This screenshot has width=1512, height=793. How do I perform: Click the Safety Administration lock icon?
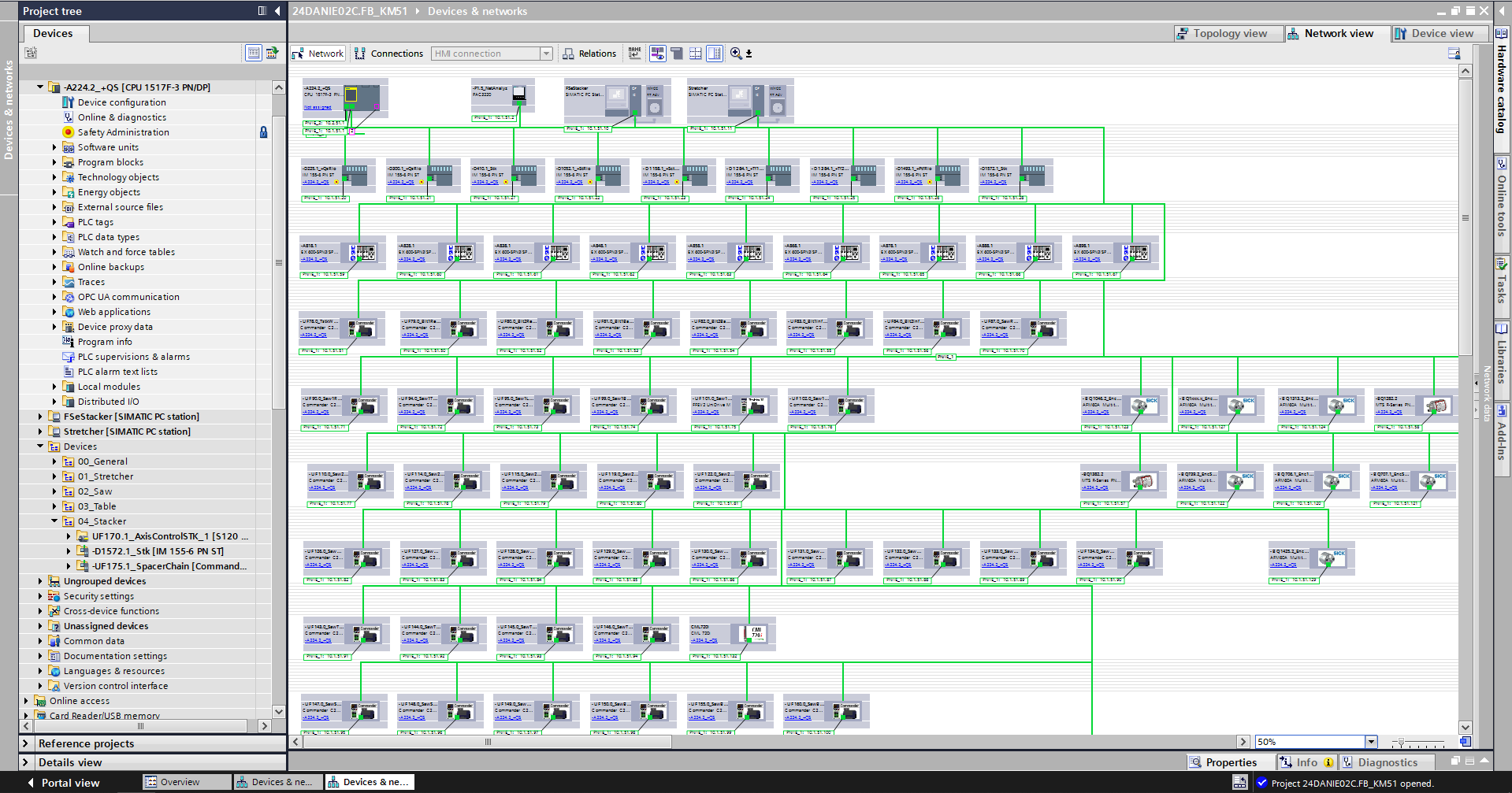(263, 132)
